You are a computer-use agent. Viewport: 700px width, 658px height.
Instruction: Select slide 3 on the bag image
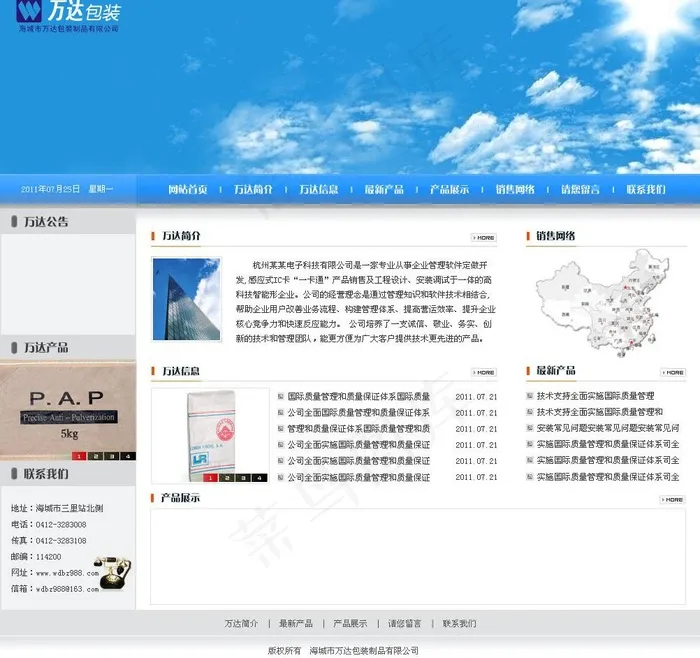click(x=243, y=478)
